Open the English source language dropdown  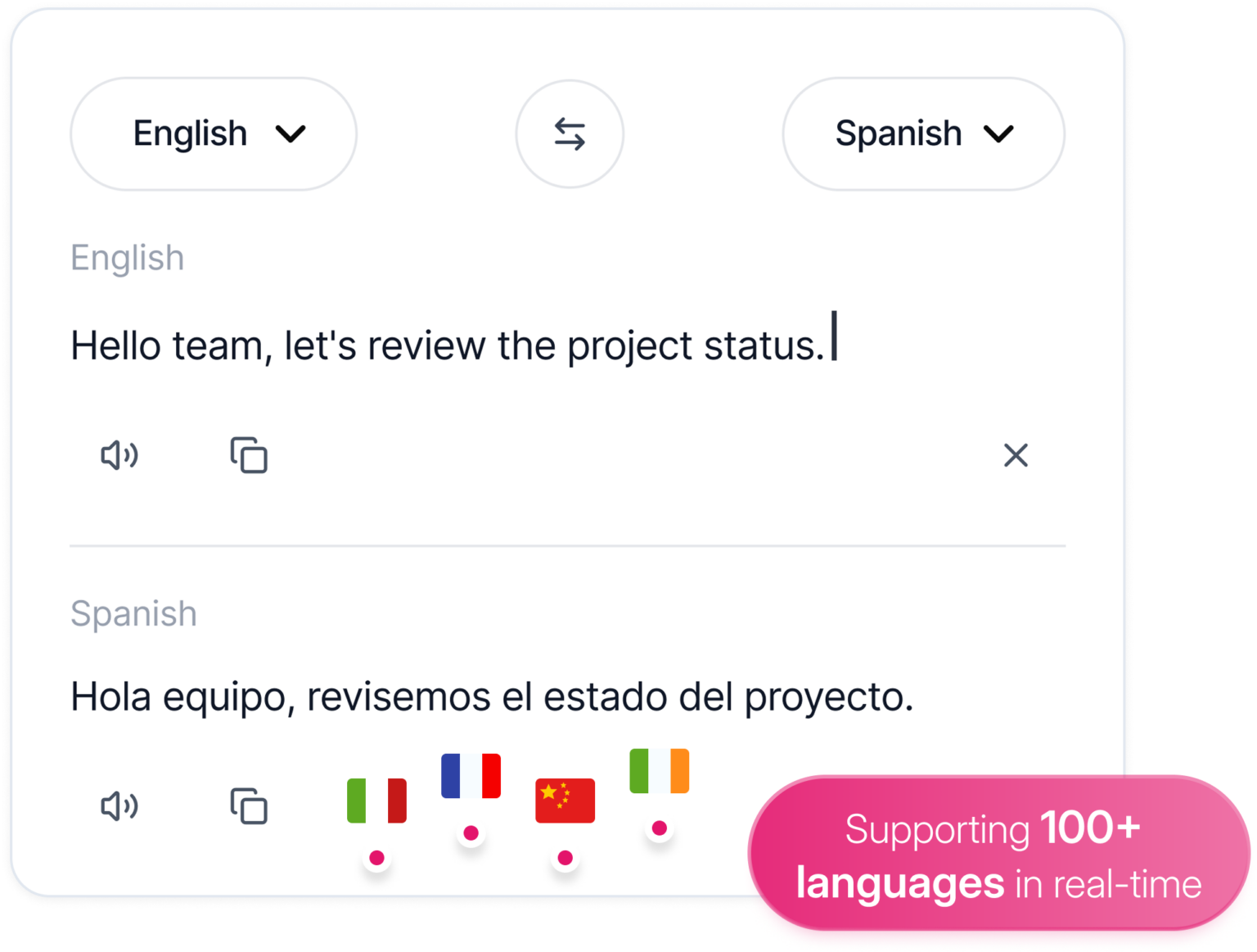point(213,133)
